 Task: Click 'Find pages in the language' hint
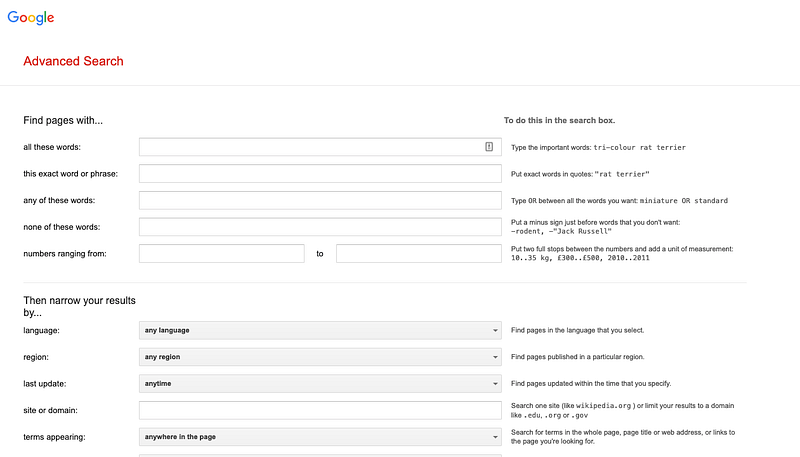pos(578,331)
